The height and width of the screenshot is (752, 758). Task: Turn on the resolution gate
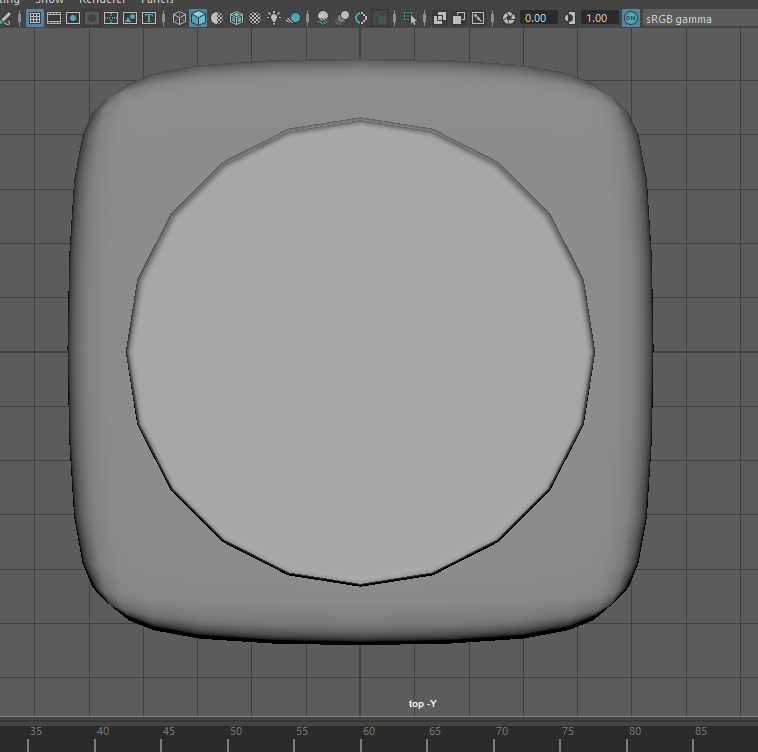click(x=73, y=18)
